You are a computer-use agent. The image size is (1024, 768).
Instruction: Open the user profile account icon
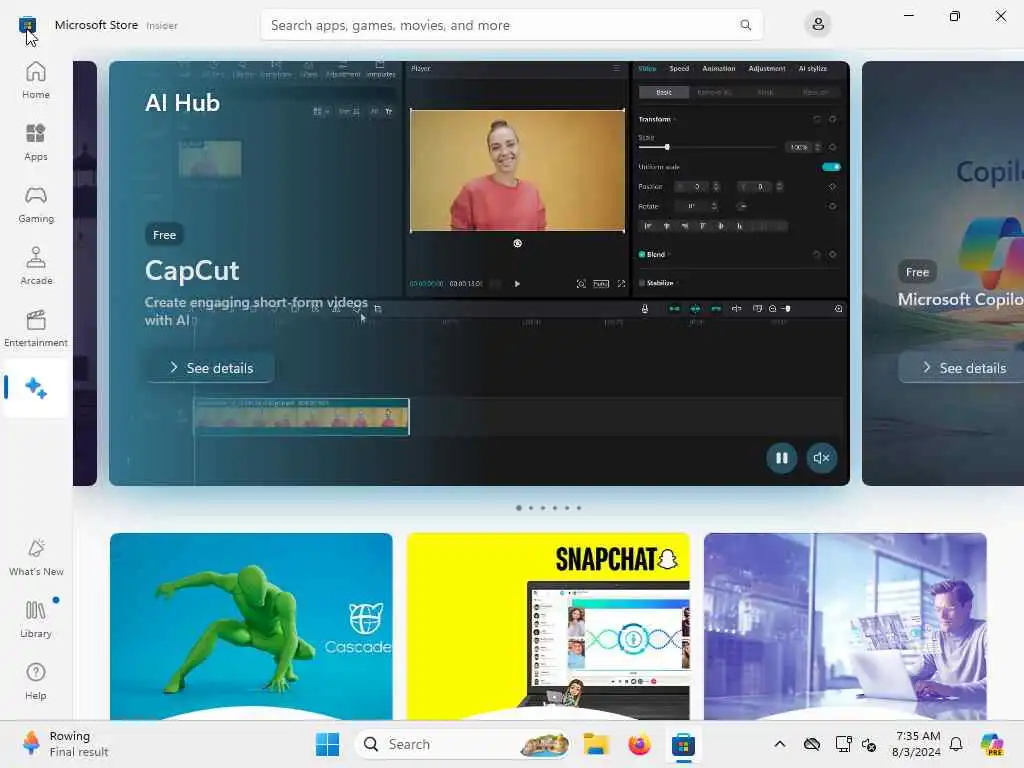point(818,25)
